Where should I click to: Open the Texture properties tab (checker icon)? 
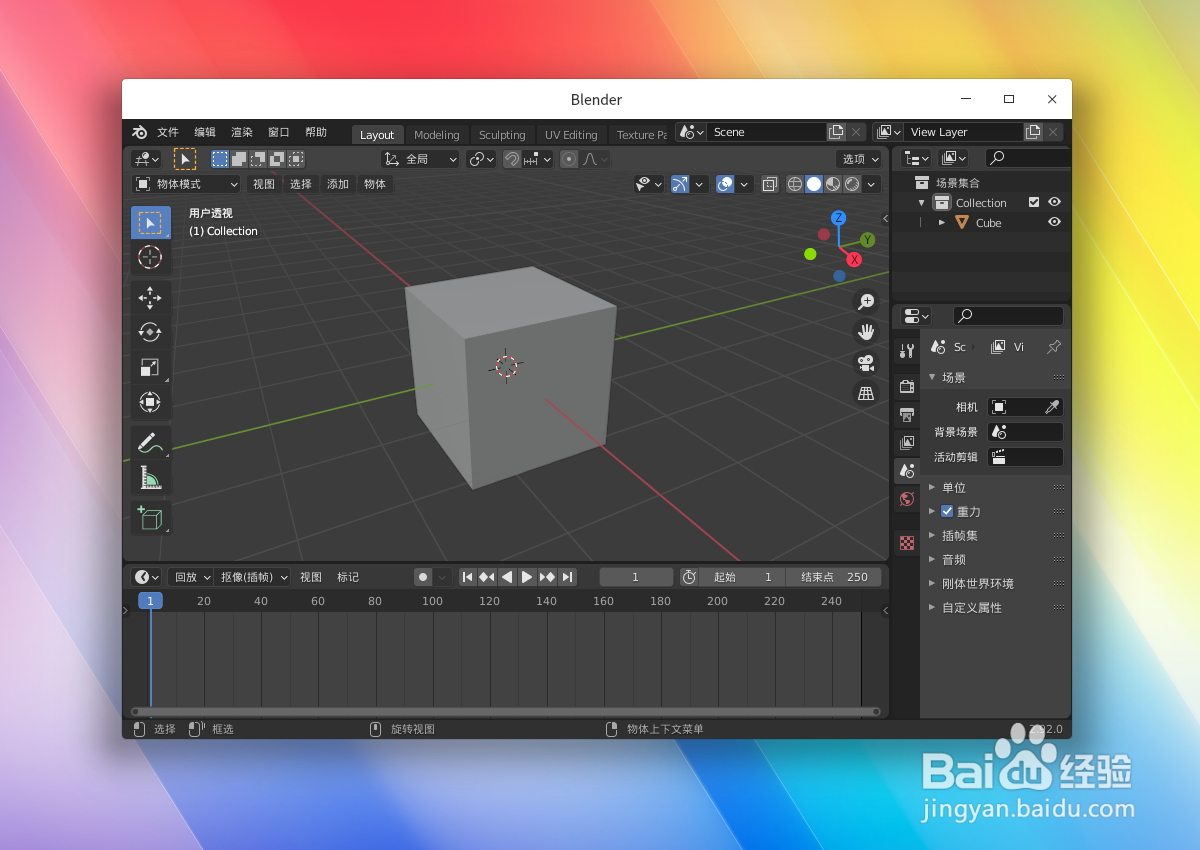click(907, 543)
